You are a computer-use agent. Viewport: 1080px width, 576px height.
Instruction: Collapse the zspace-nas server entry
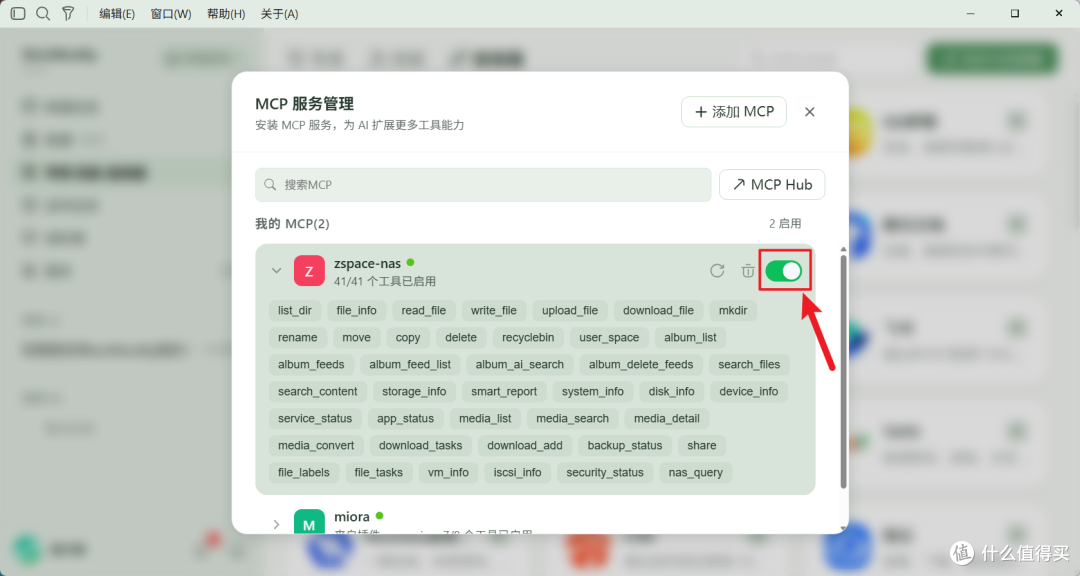(x=276, y=271)
